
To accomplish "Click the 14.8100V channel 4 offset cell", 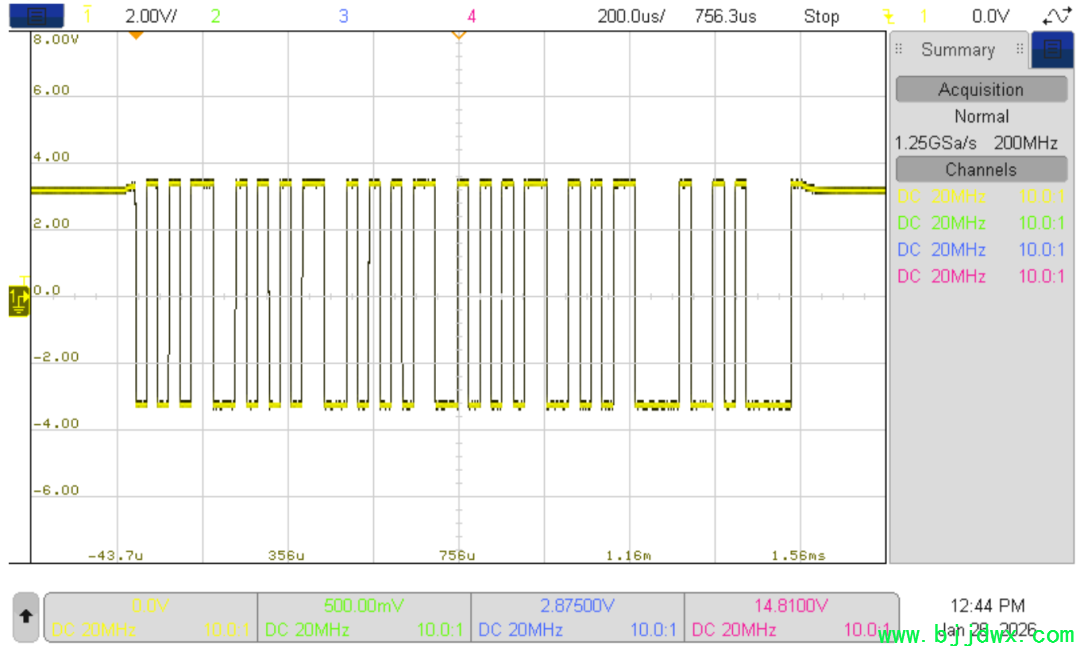I will [x=790, y=605].
